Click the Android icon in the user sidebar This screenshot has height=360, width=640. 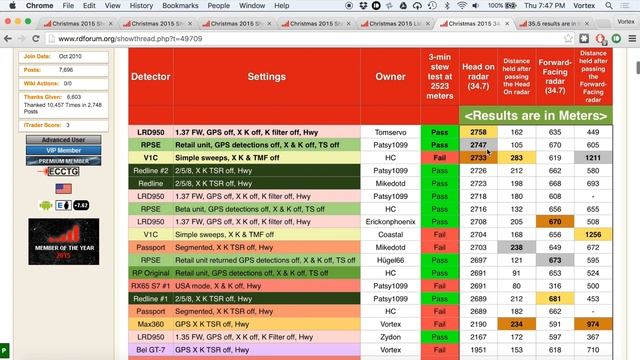[45, 205]
